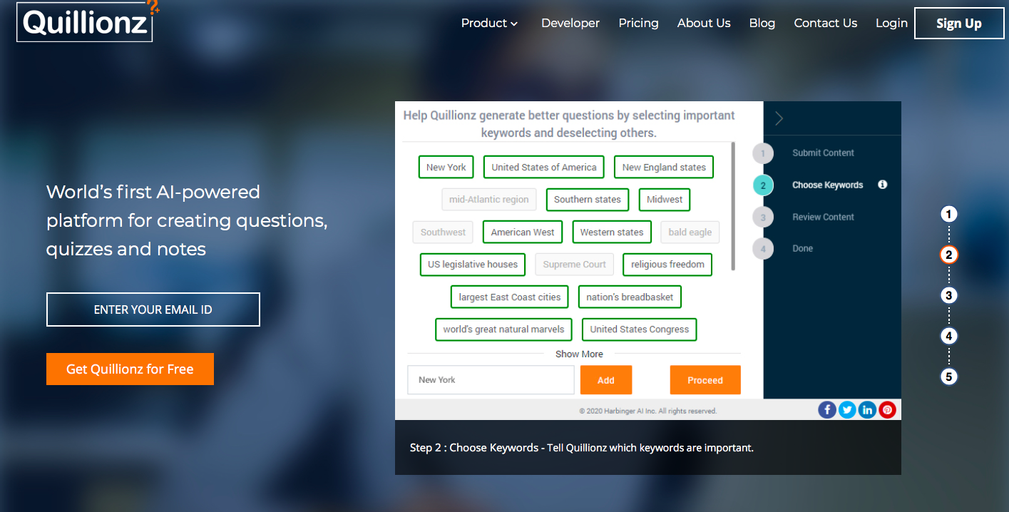Image resolution: width=1009 pixels, height=512 pixels.
Task: Go to Pricing page
Action: (x=638, y=23)
